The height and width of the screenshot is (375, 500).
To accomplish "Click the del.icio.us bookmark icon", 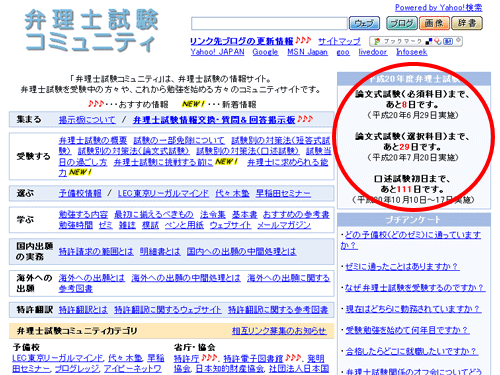I will tap(429, 41).
